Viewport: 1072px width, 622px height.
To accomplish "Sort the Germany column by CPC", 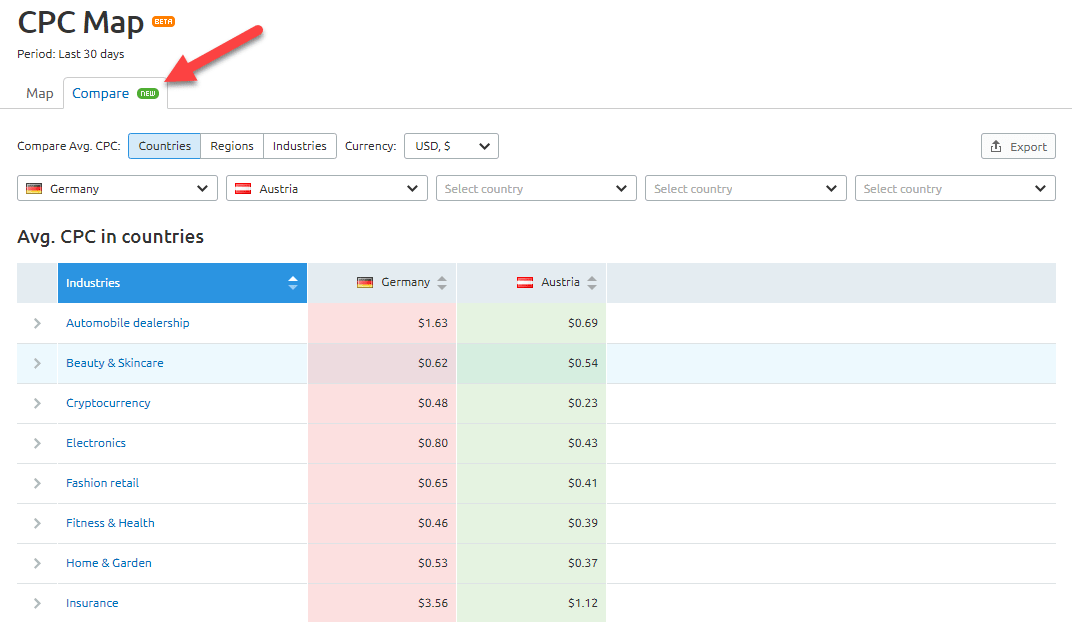I will pos(442,283).
